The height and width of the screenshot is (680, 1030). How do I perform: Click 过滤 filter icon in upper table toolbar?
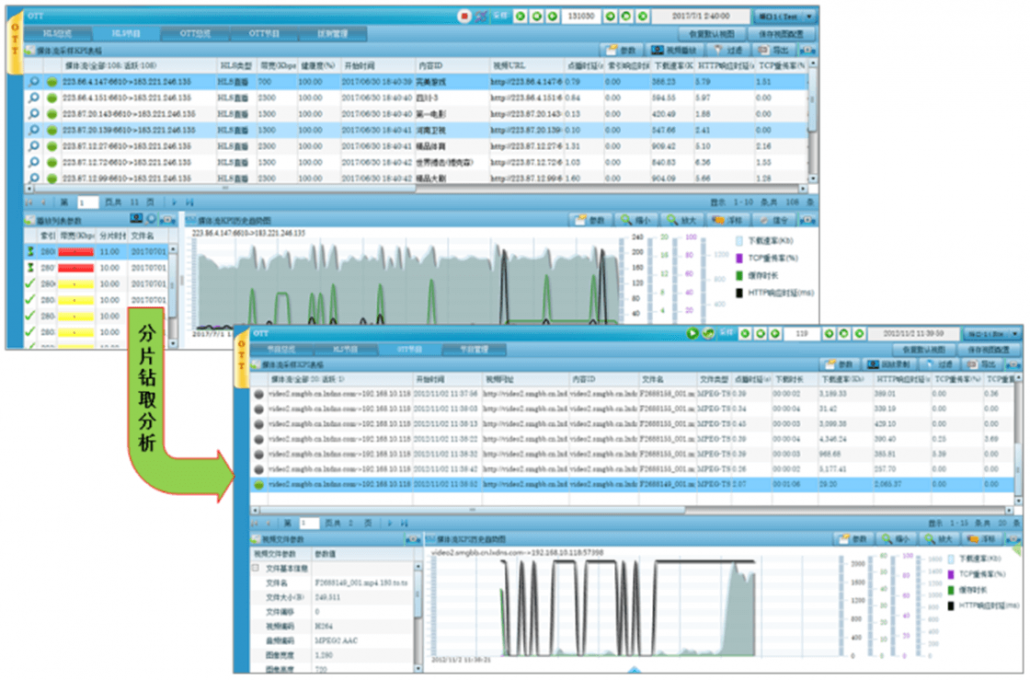730,48
